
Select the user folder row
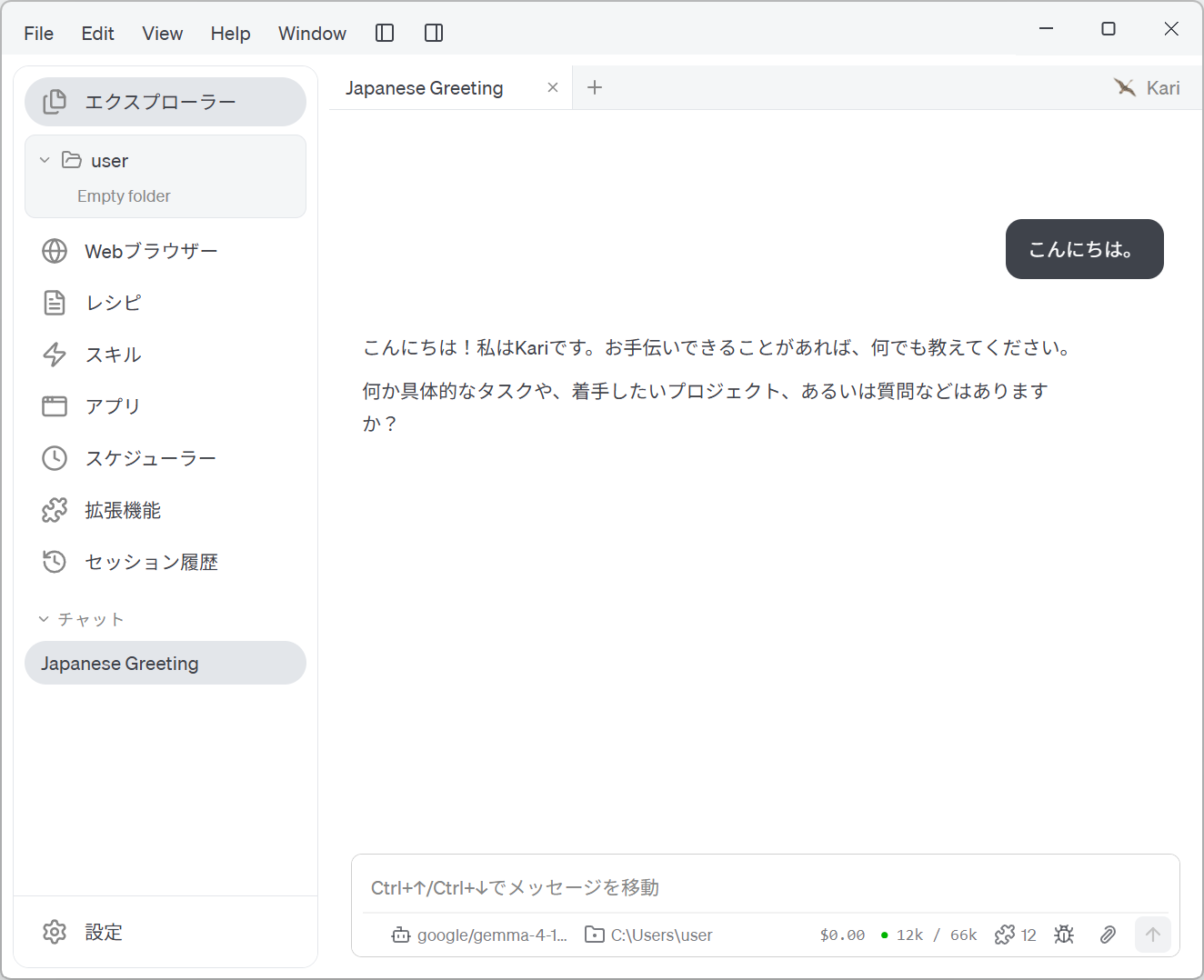point(166,160)
